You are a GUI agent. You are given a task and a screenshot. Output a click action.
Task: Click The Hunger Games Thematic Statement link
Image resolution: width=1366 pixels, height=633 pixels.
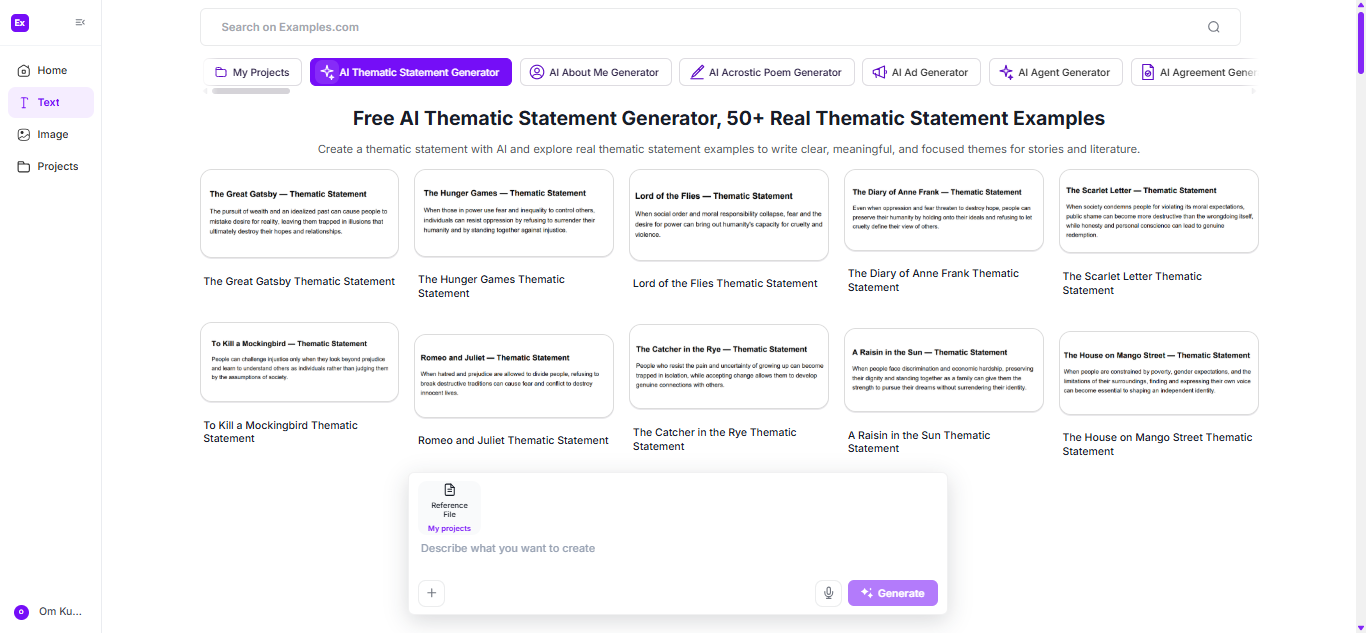point(492,287)
